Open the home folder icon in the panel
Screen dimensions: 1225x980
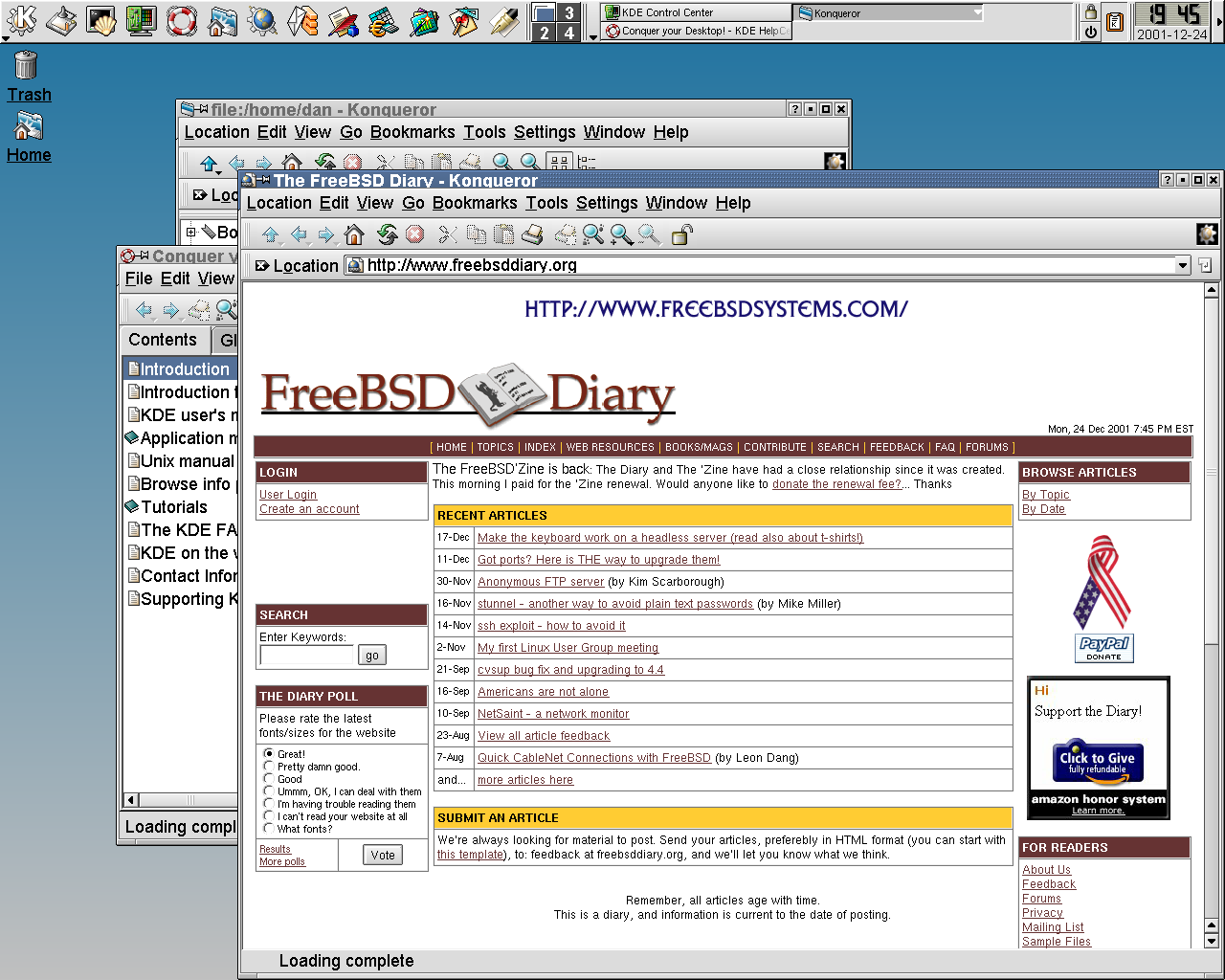coord(222,20)
